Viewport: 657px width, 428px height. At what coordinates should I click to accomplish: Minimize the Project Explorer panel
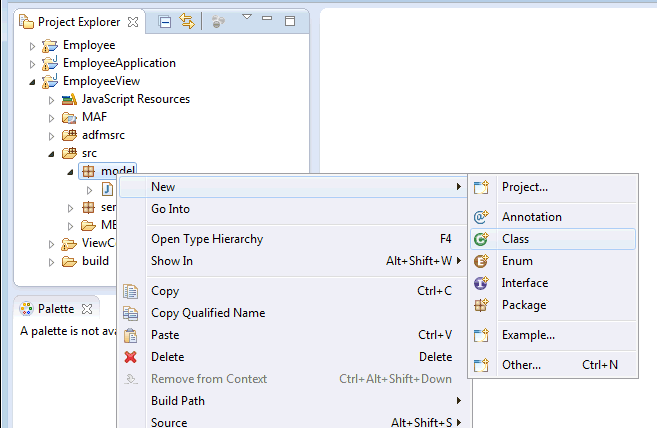tap(267, 18)
